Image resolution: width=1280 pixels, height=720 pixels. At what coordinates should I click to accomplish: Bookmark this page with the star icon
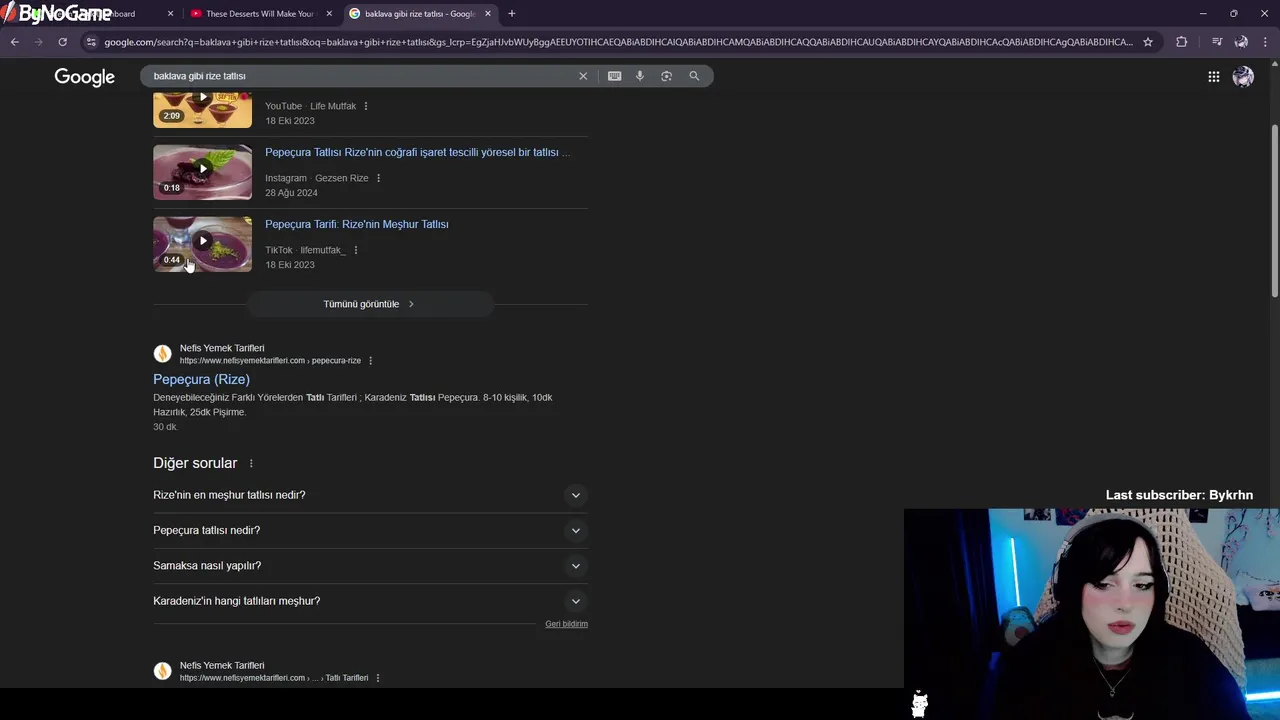point(1148,42)
